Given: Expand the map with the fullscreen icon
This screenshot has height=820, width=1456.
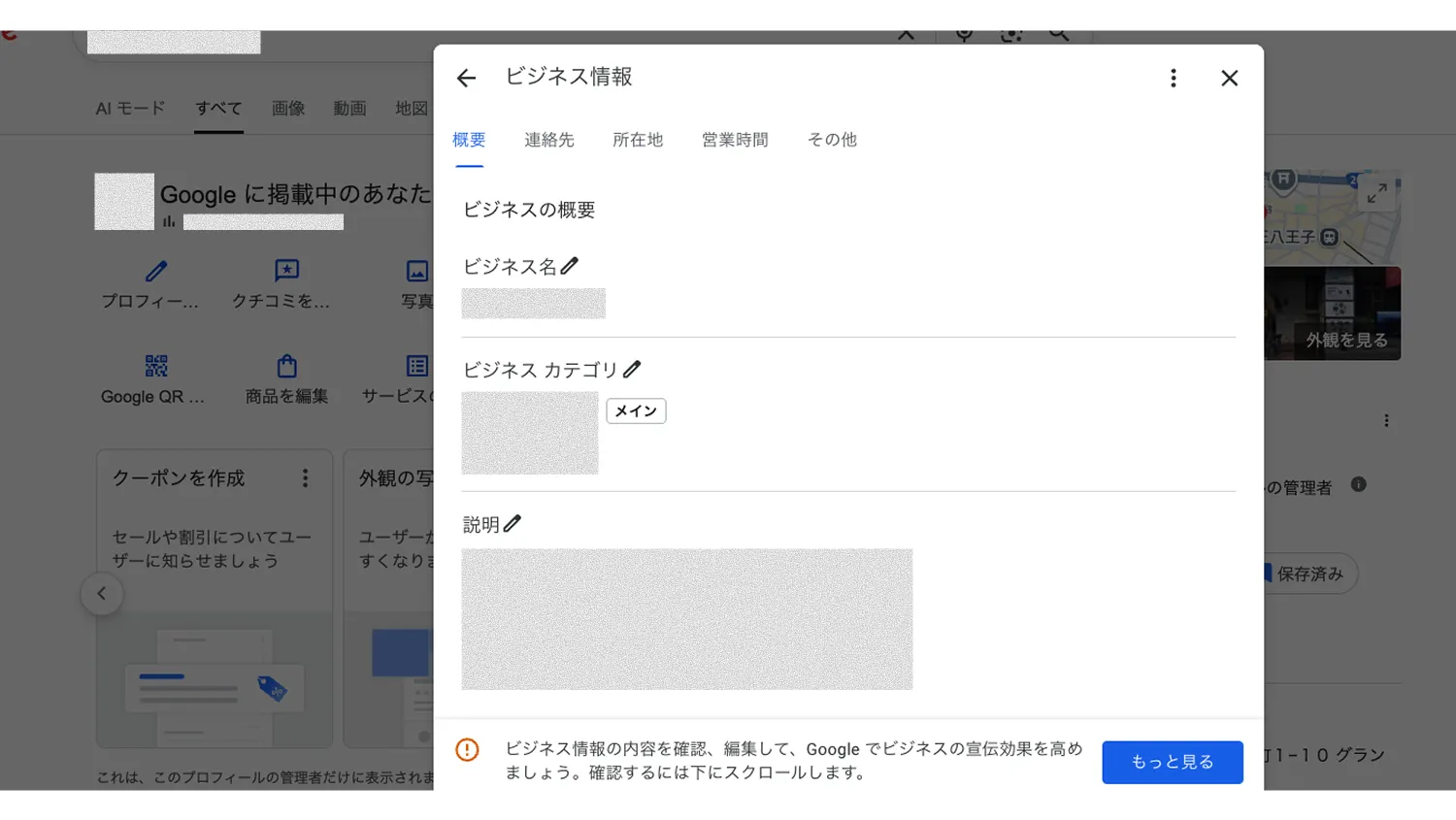Looking at the screenshot, I should coord(1377,192).
